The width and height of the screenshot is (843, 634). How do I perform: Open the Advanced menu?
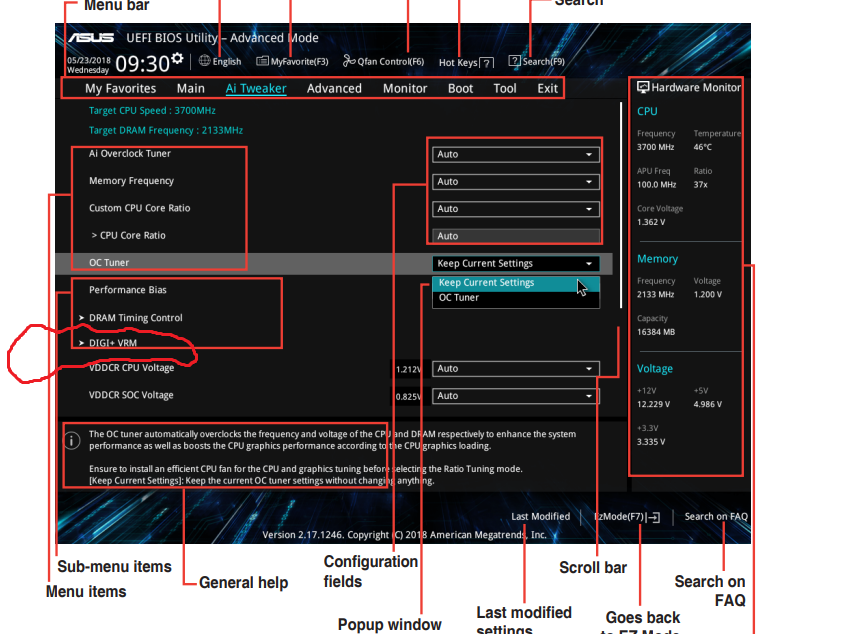[334, 88]
